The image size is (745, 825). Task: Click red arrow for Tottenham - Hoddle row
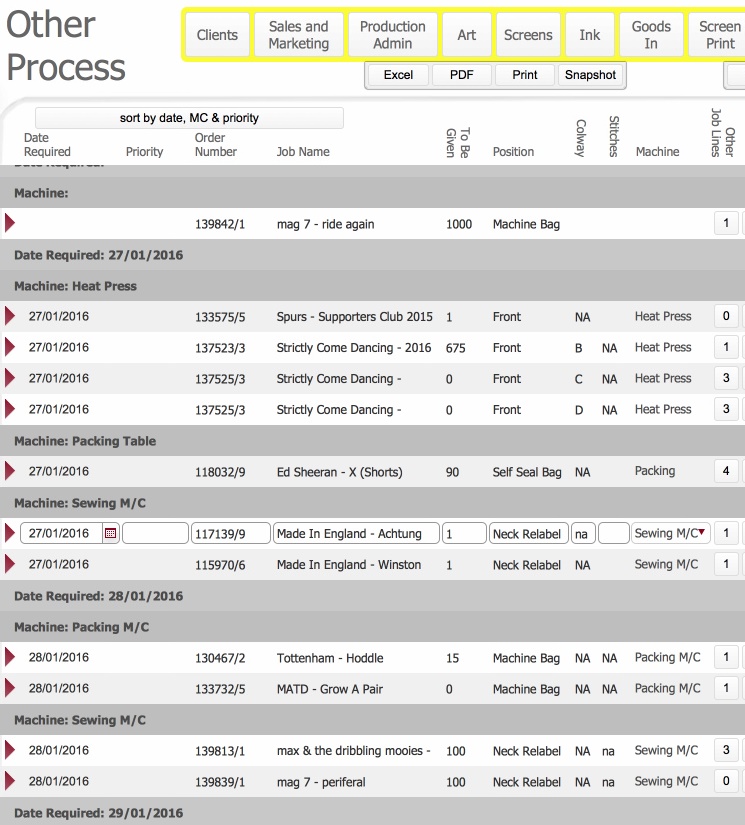[10, 658]
